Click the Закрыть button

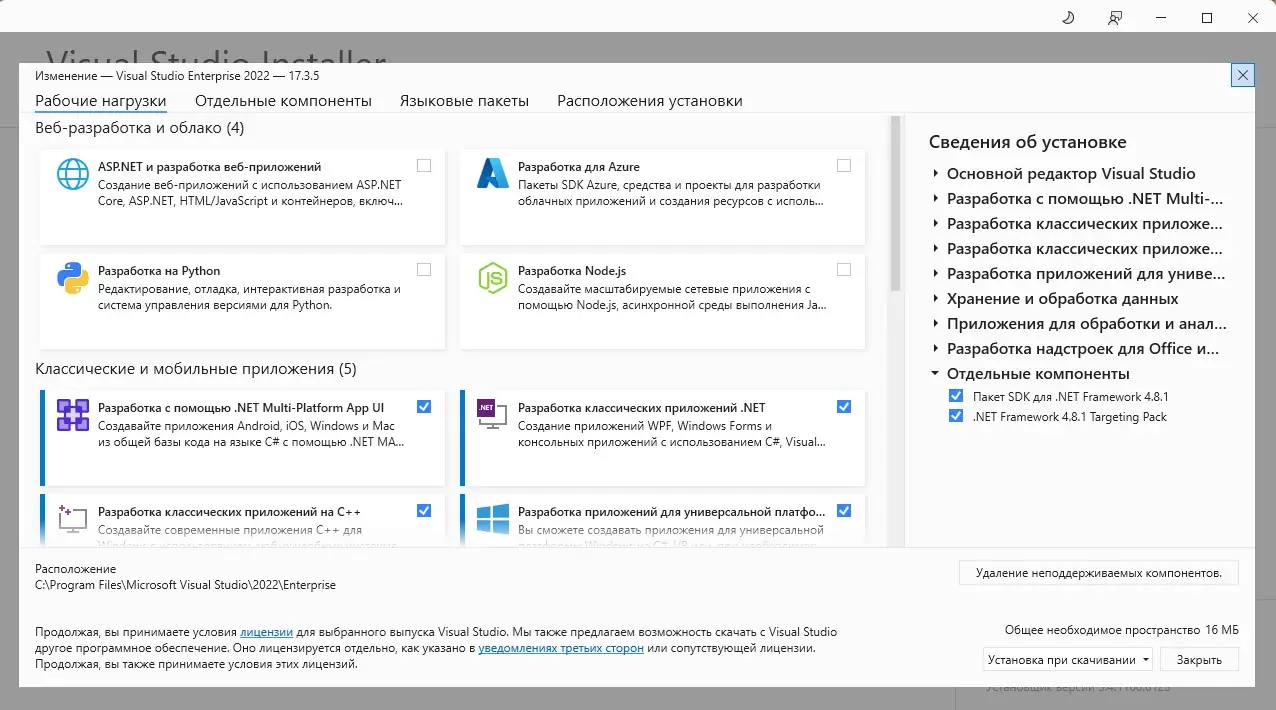(x=1199, y=660)
